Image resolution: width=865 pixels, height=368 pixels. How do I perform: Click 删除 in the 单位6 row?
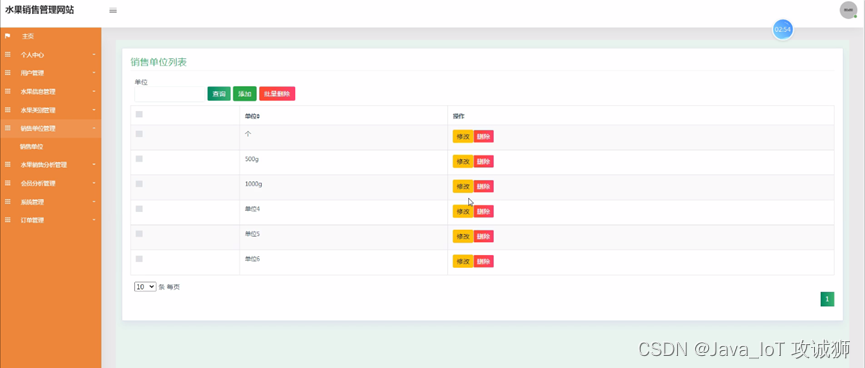tap(483, 261)
